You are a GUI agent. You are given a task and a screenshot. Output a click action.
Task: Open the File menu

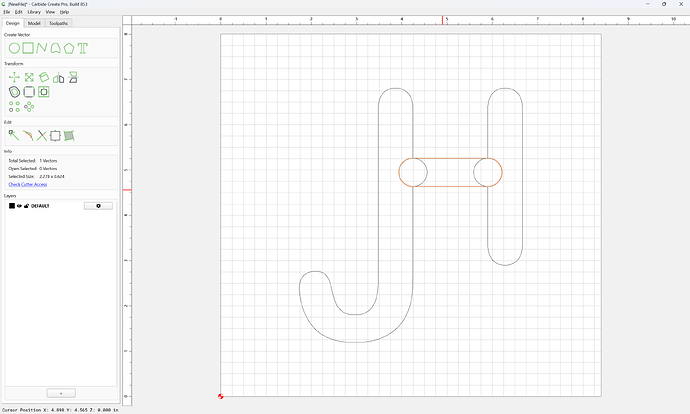coord(7,12)
